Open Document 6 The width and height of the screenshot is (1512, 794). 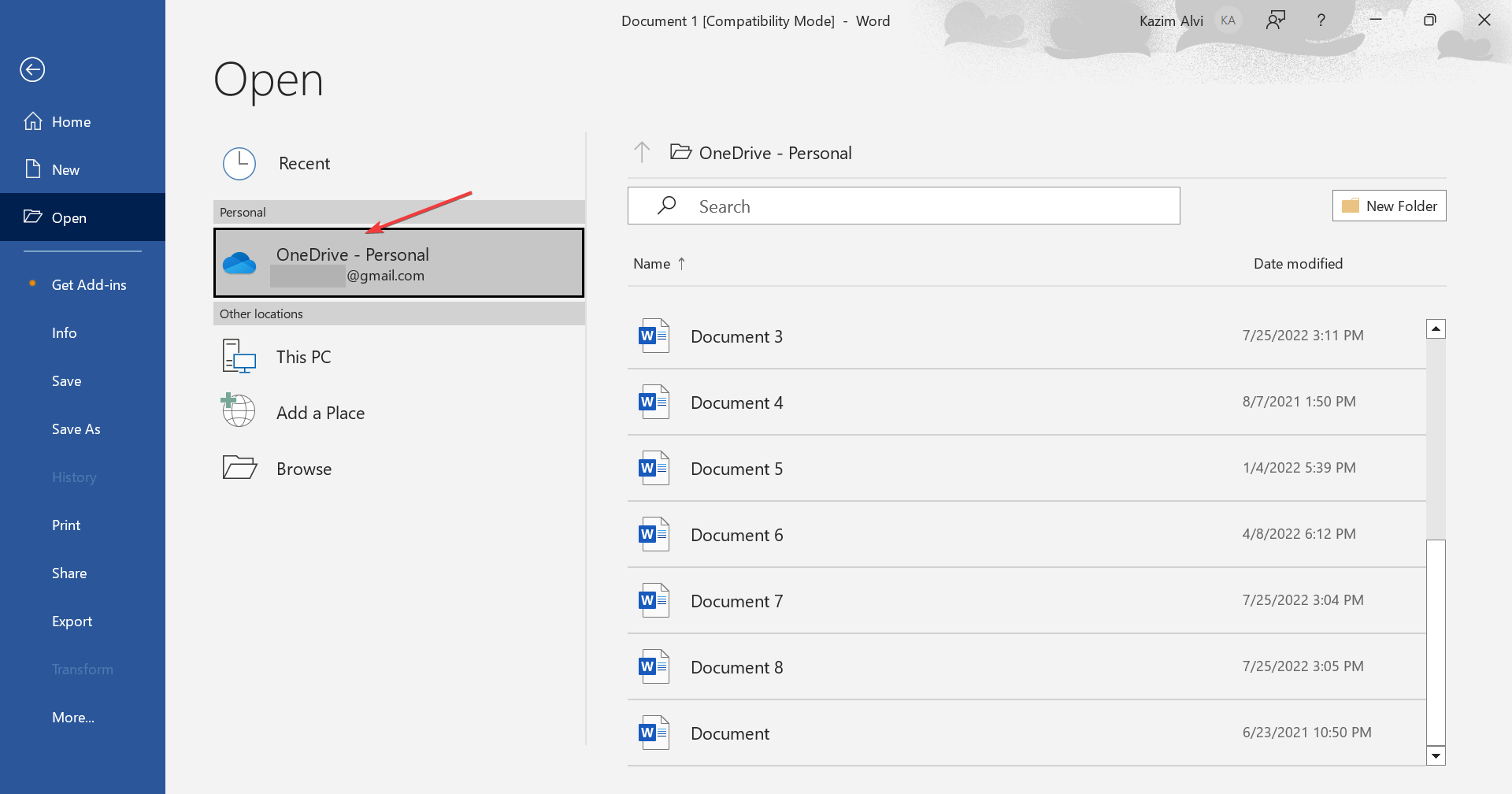click(1027, 535)
